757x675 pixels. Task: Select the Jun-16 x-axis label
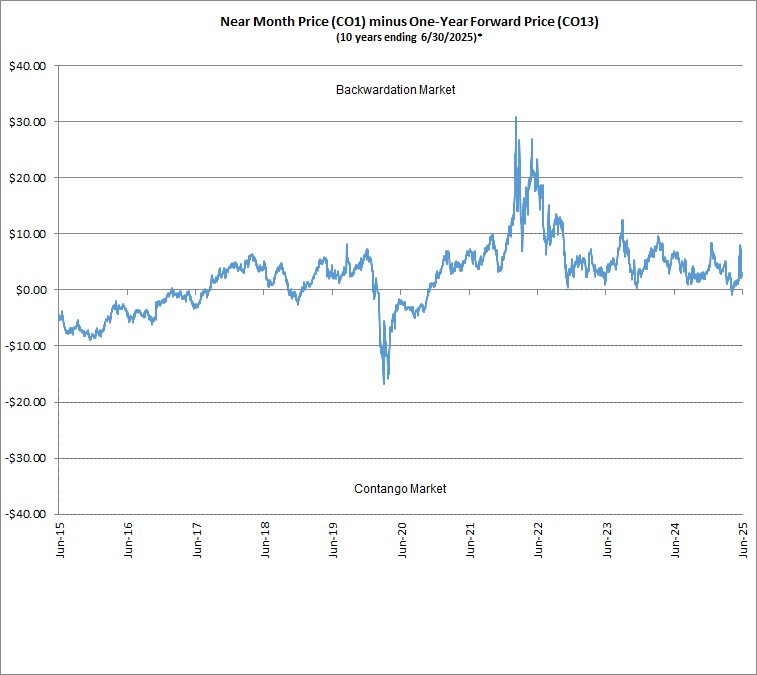tap(128, 540)
